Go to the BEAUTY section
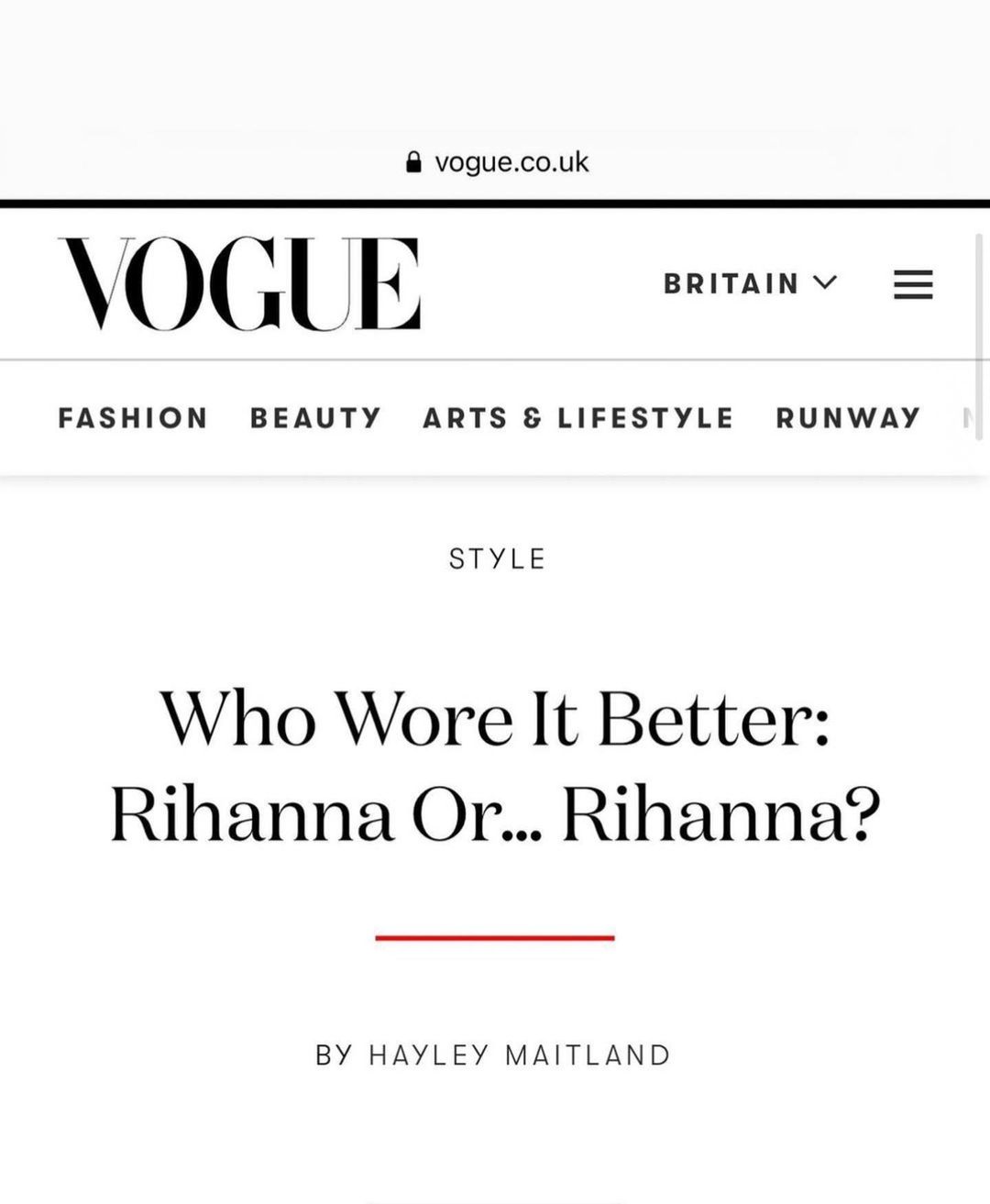 [315, 418]
